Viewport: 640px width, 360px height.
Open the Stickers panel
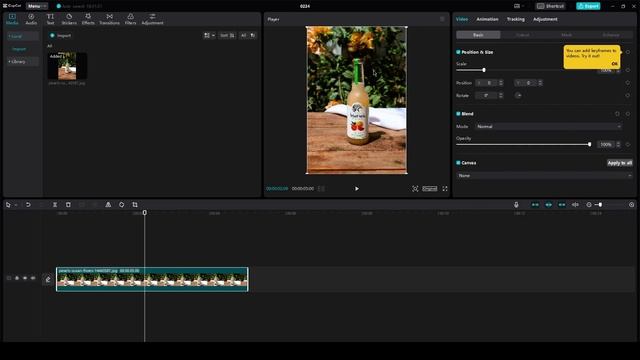[x=69, y=19]
